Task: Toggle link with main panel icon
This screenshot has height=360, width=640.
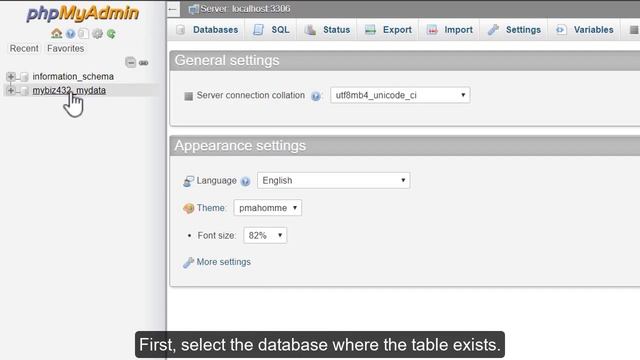Action: 143,63
